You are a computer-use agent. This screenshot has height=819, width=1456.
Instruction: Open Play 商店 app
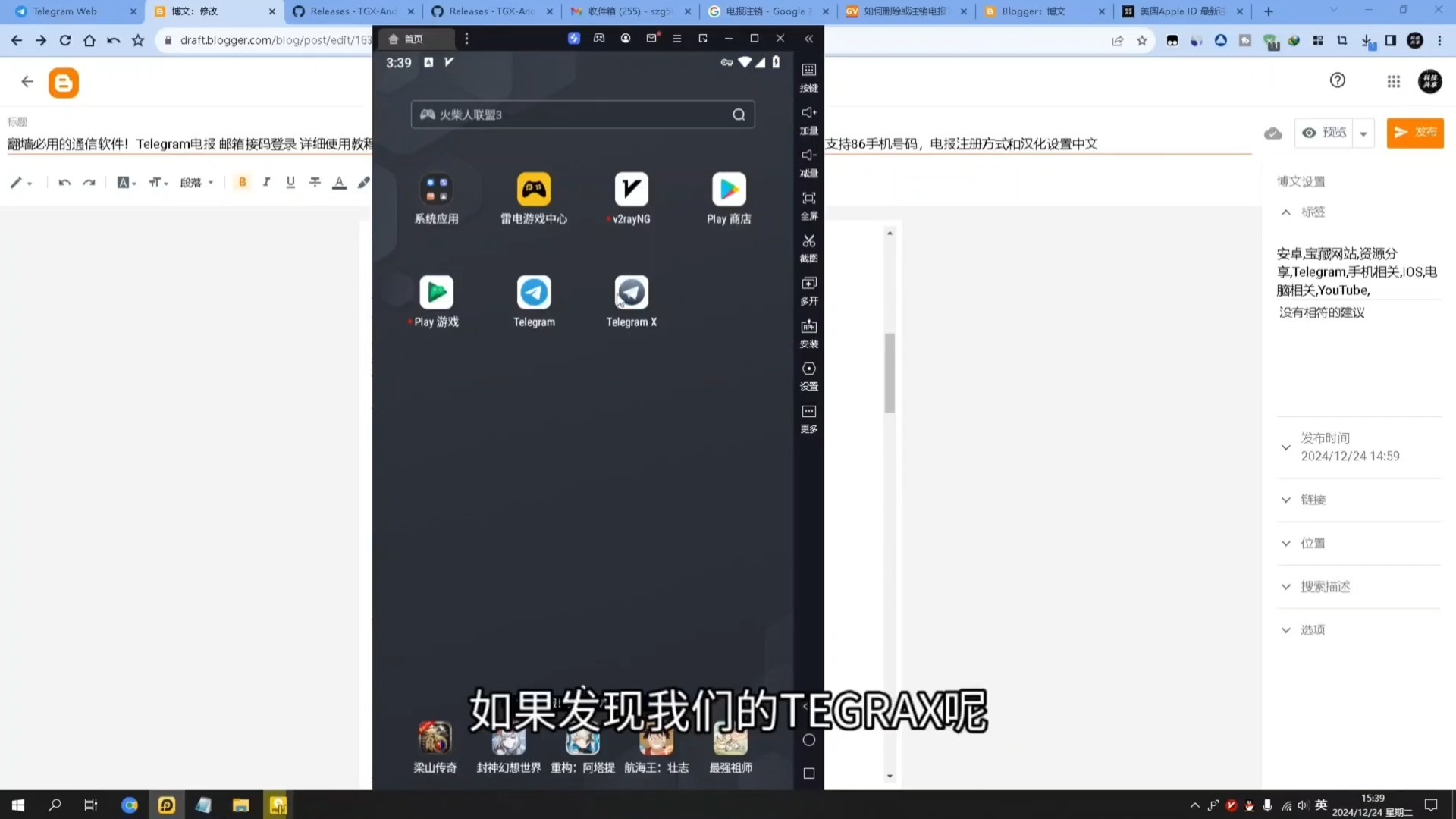click(729, 190)
